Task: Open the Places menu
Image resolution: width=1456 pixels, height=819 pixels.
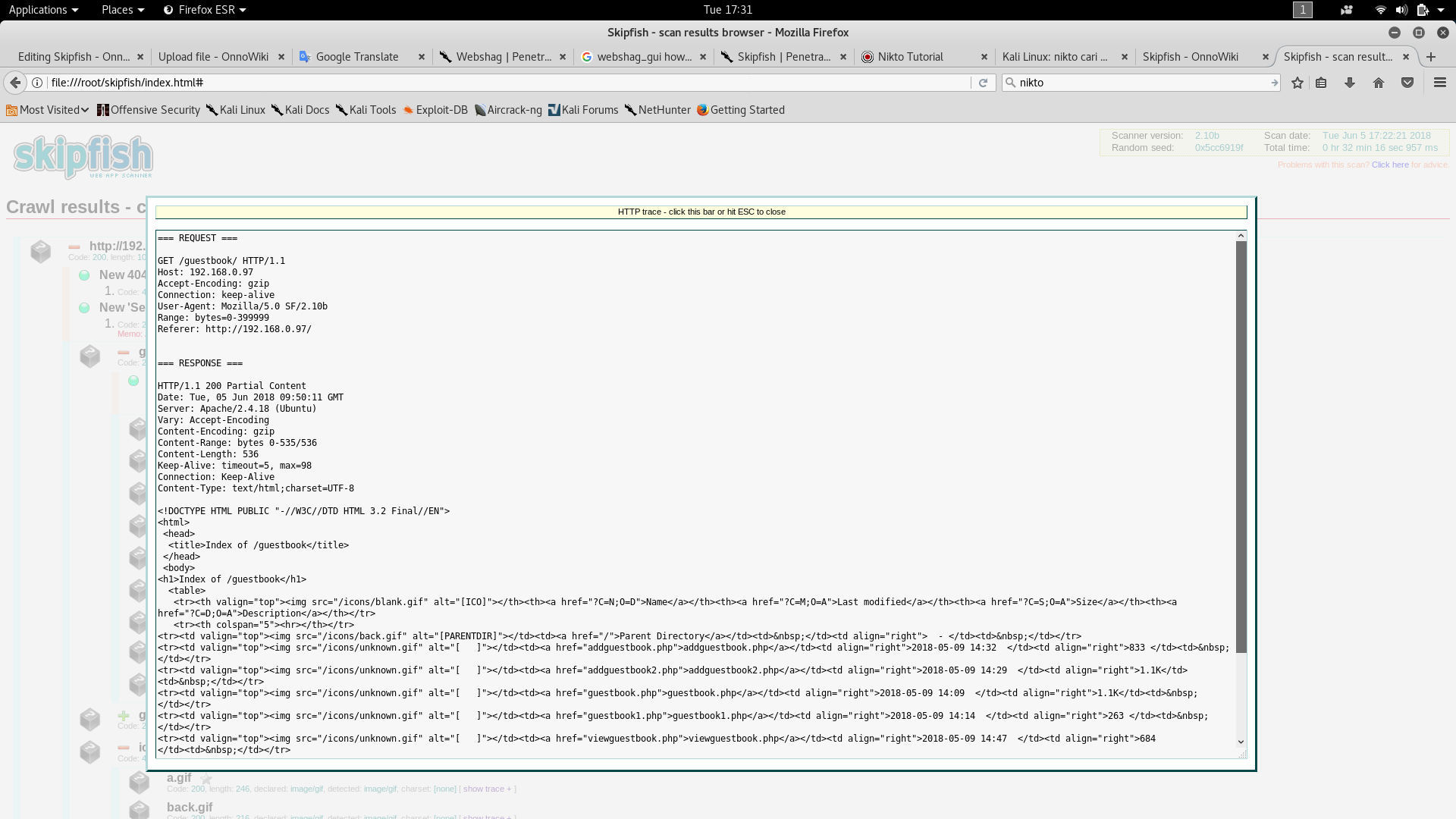Action: 122,10
